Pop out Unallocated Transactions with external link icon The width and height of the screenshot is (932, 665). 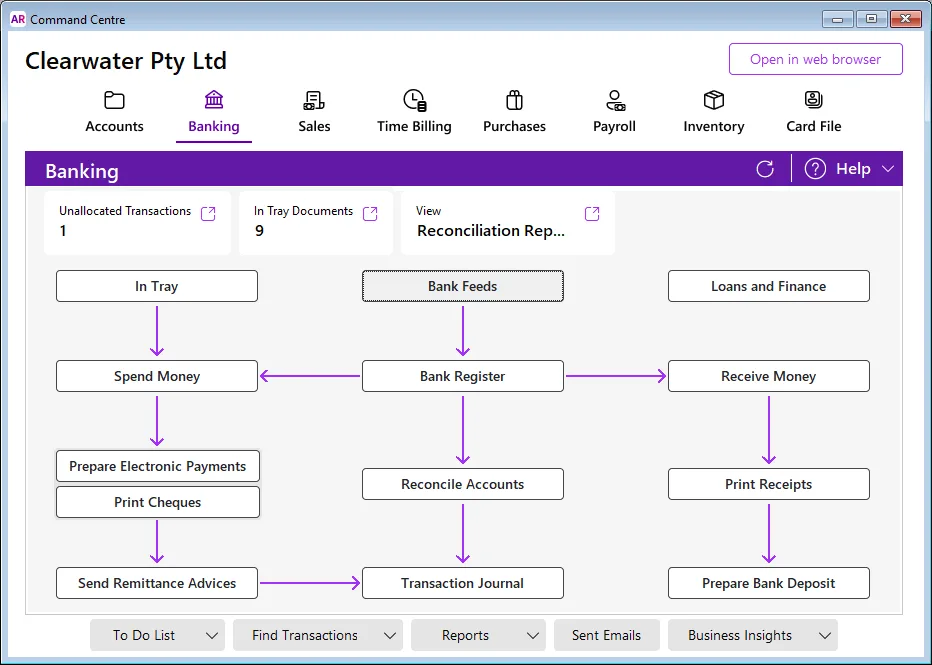pos(208,213)
